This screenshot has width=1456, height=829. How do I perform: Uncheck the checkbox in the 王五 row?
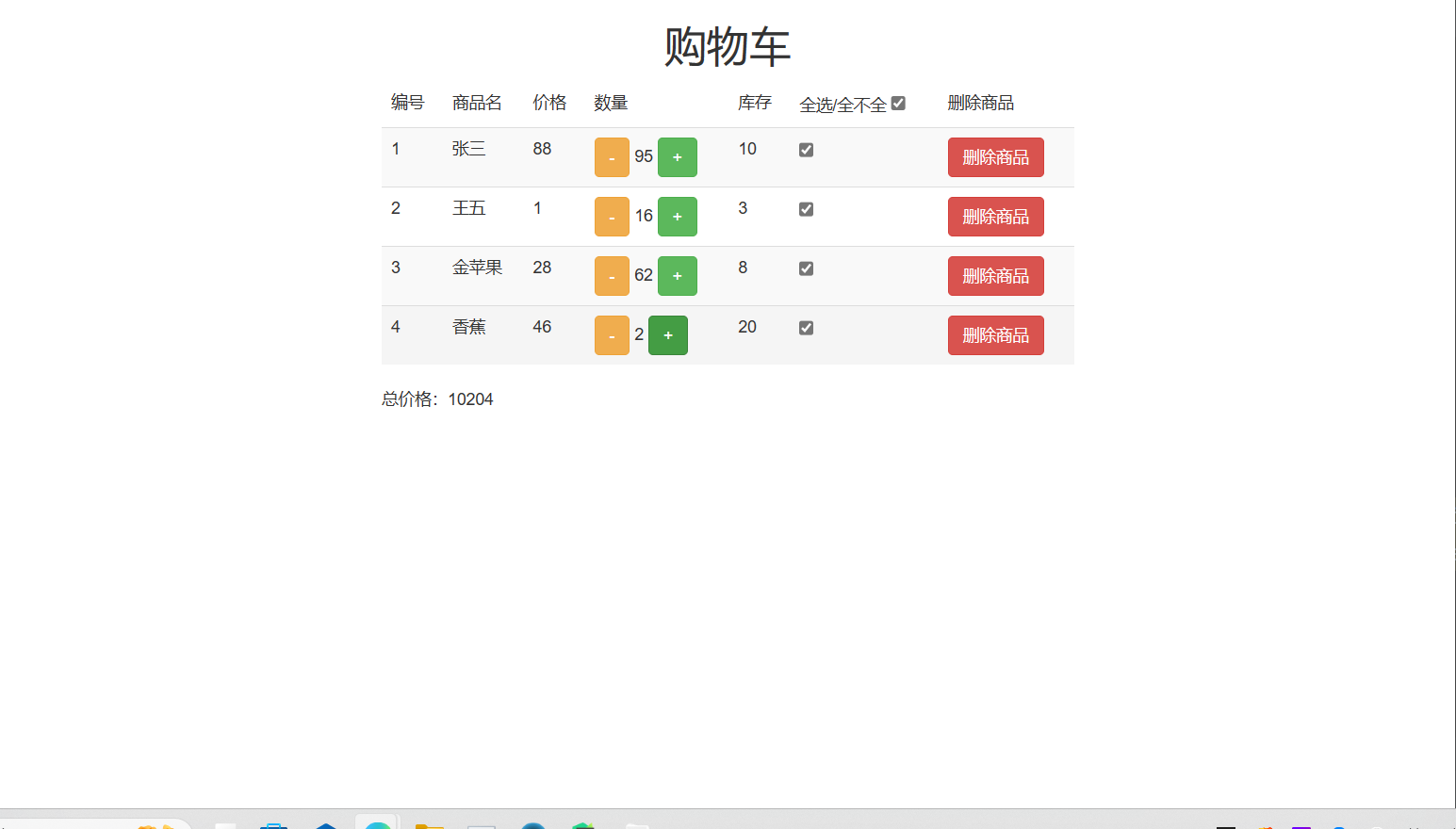[806, 209]
